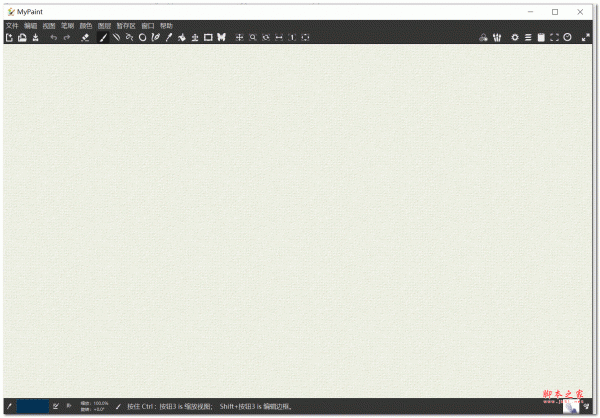The image size is (600, 418).
Task: Select the ellipse drawing tool
Action: coord(142,37)
